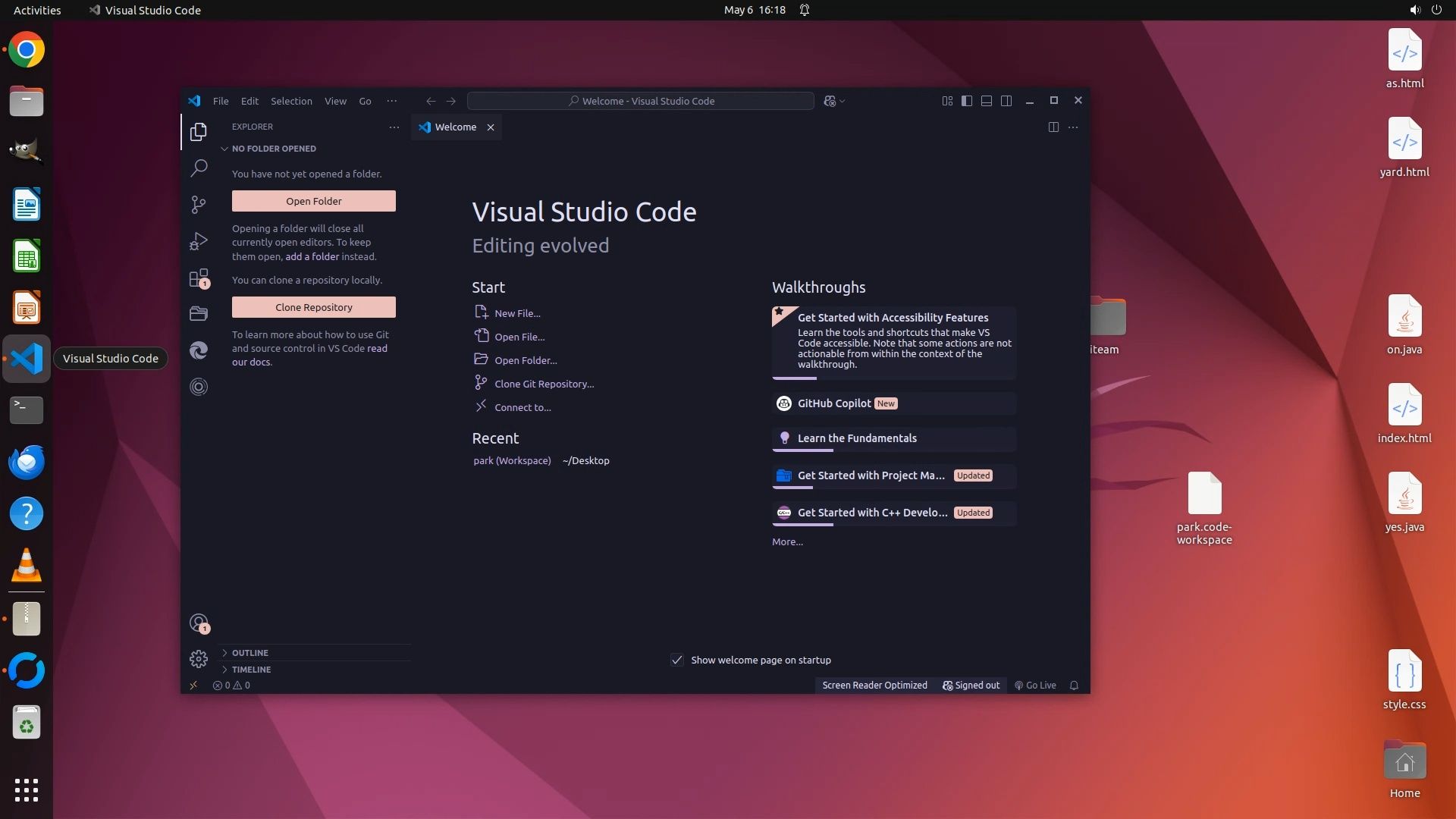Screen dimensions: 1456x819
Task: Expand the Outline section
Action: pos(249,653)
